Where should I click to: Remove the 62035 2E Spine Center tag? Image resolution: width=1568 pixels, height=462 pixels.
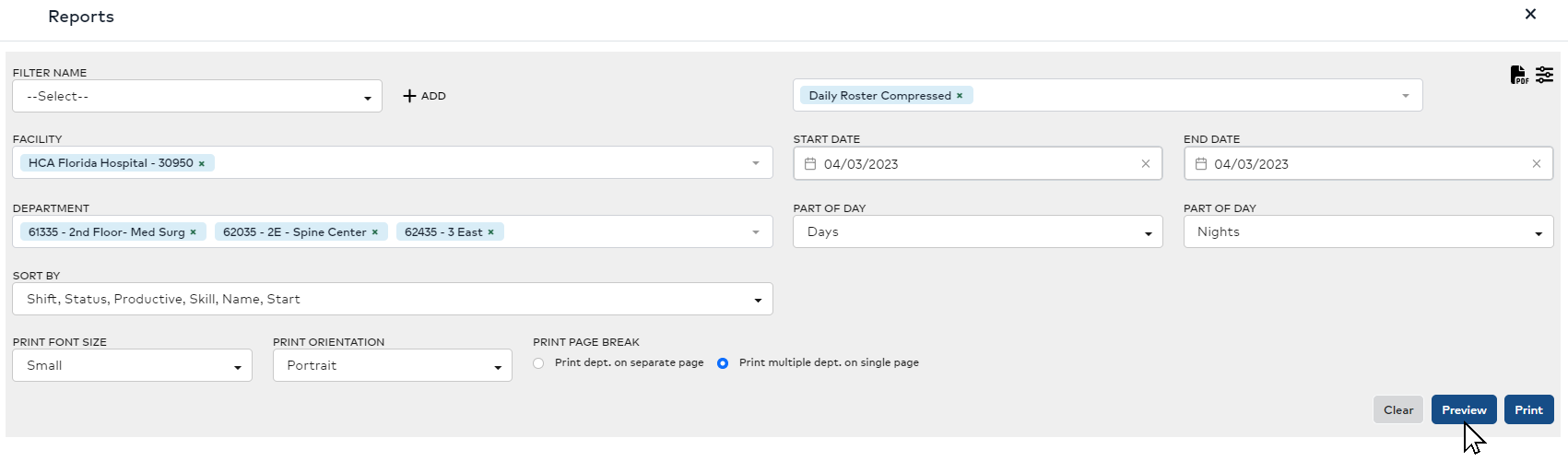(375, 232)
